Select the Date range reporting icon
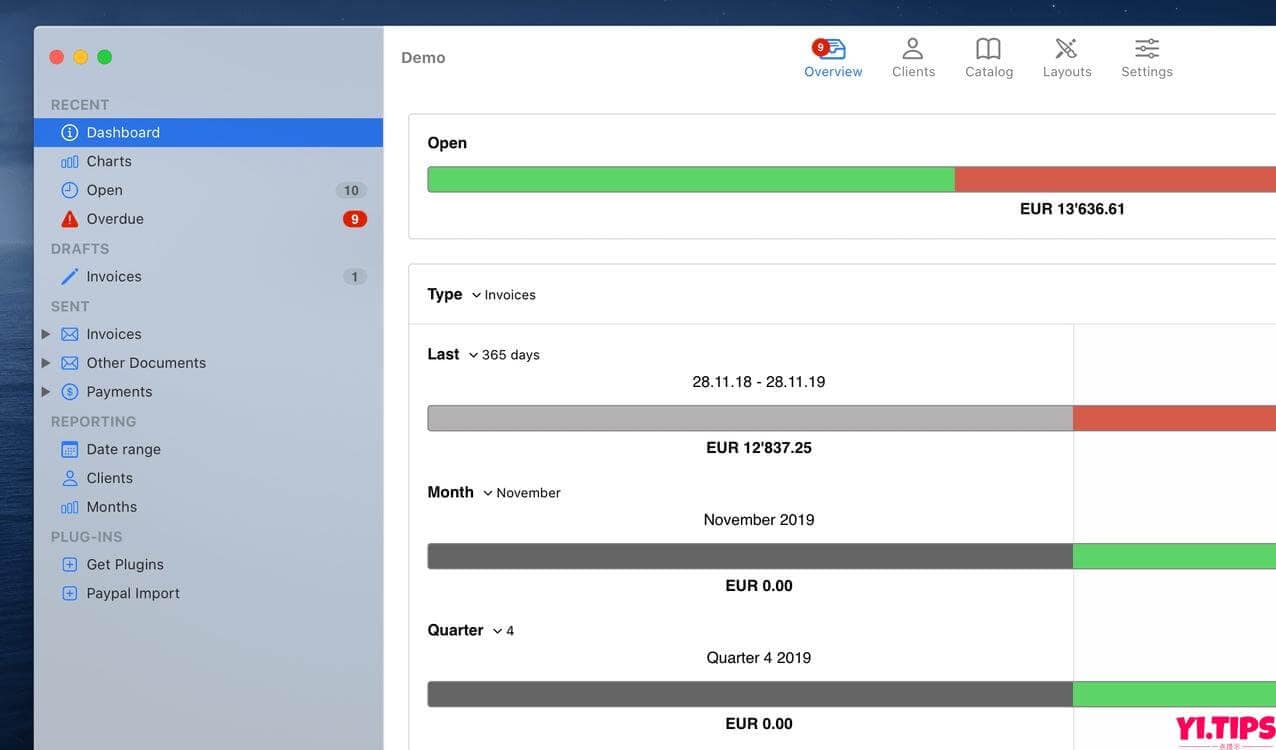The image size is (1276, 750). coord(123,449)
